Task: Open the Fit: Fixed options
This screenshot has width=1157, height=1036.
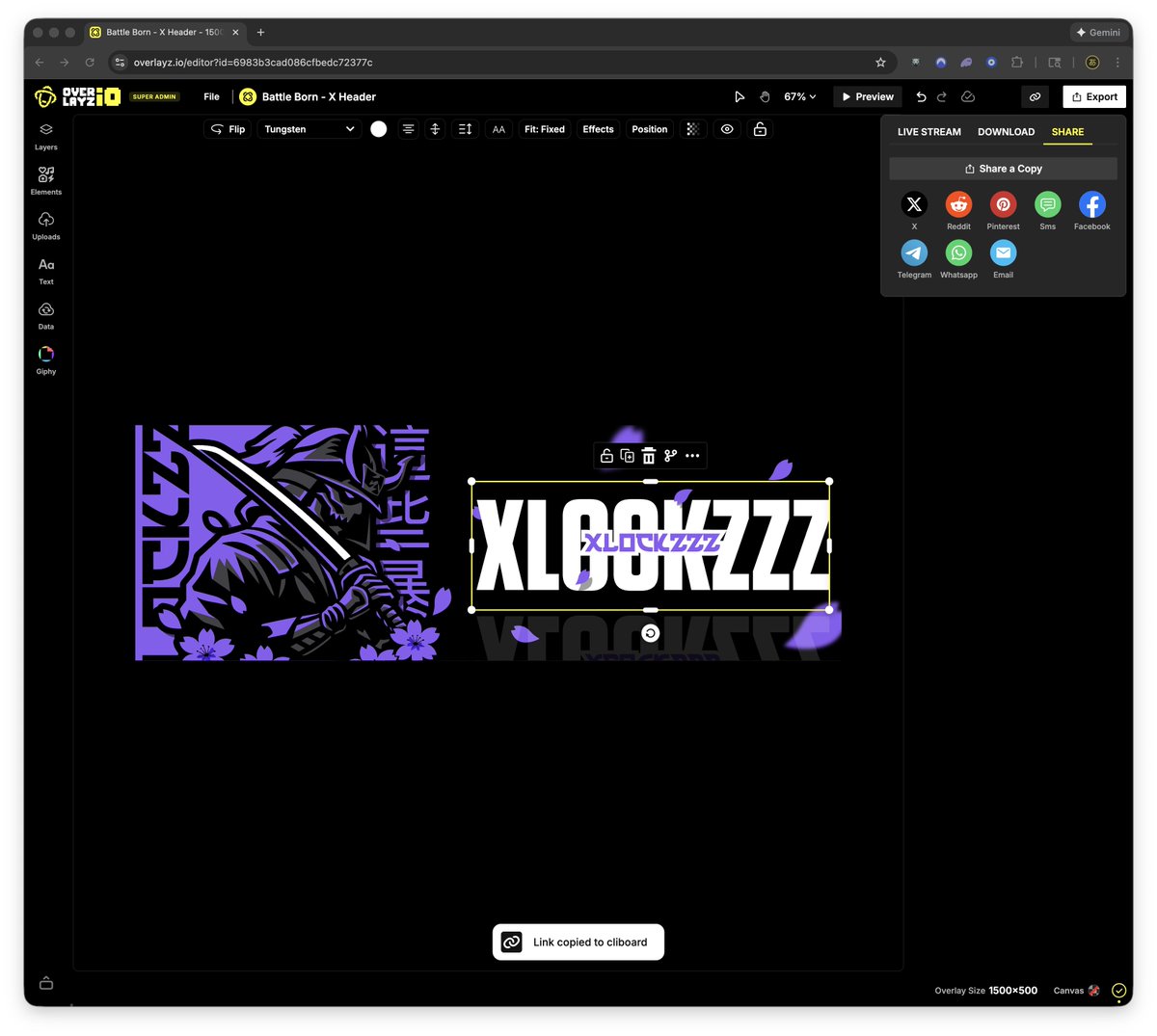Action: tap(545, 129)
